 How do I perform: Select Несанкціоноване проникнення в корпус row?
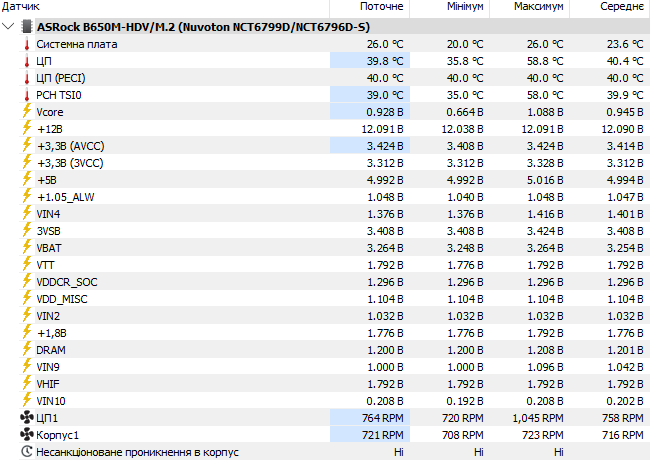click(x=137, y=452)
